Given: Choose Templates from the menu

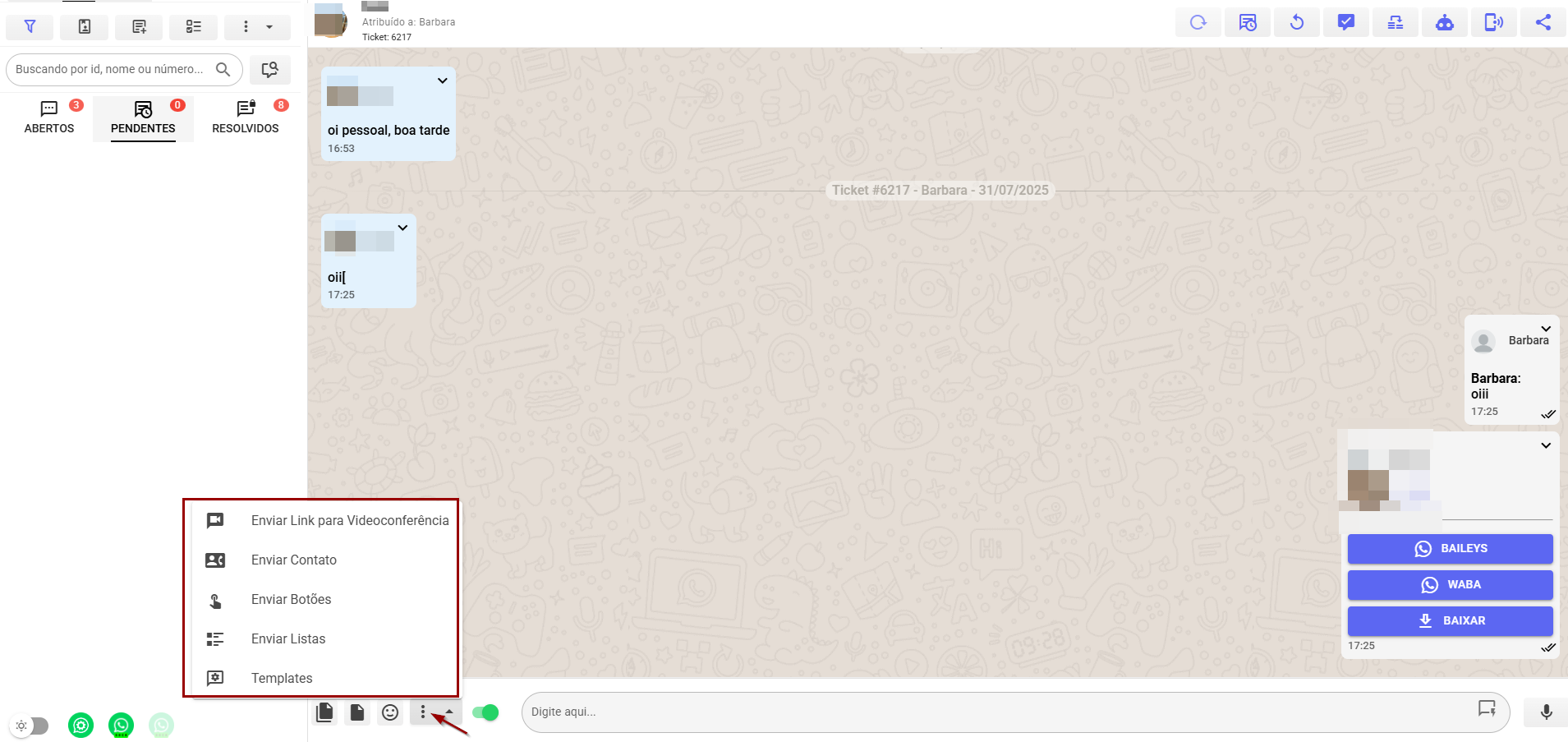Looking at the screenshot, I should (x=282, y=679).
